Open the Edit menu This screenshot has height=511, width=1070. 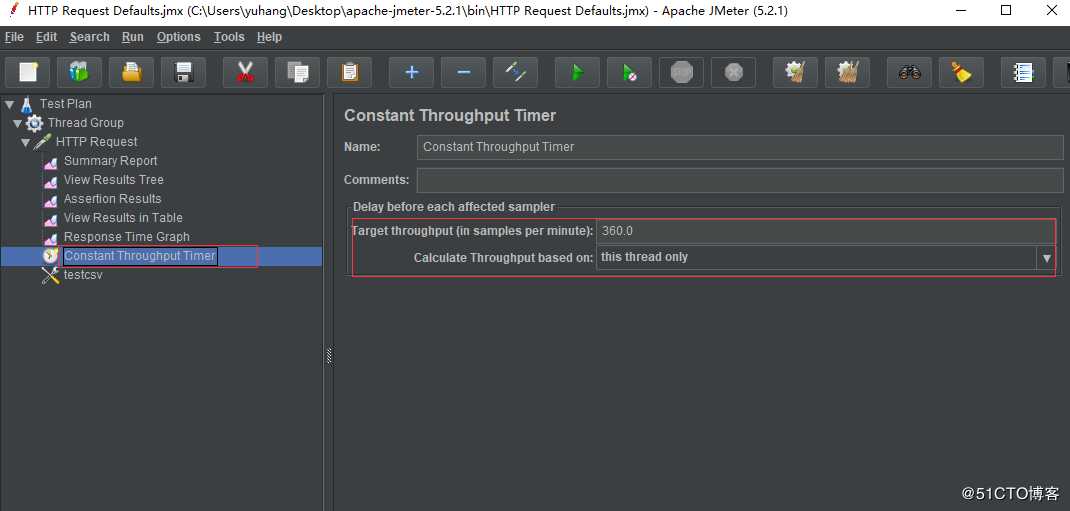pos(46,37)
